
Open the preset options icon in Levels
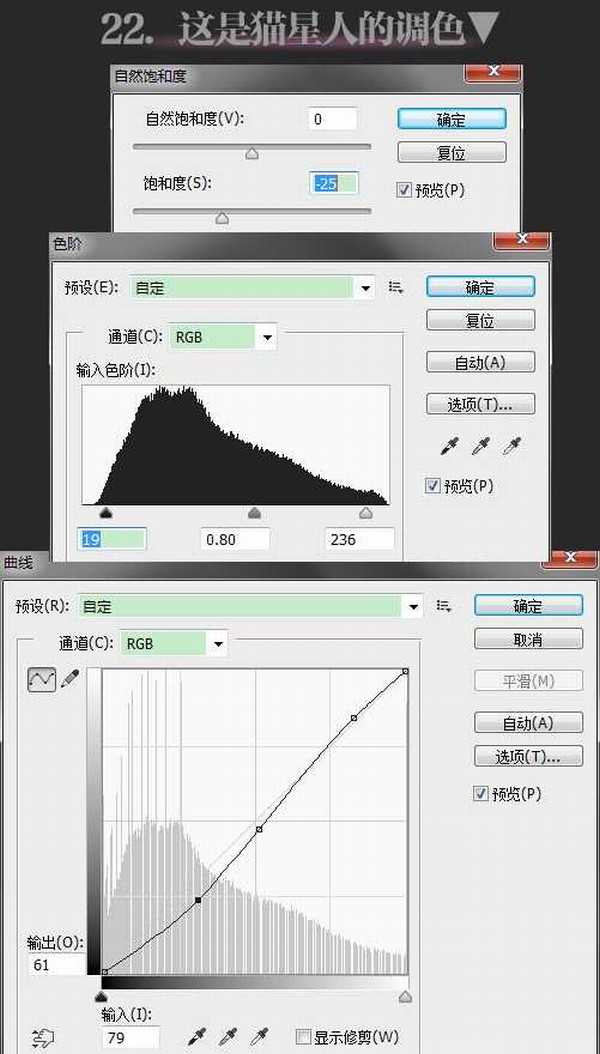click(396, 288)
